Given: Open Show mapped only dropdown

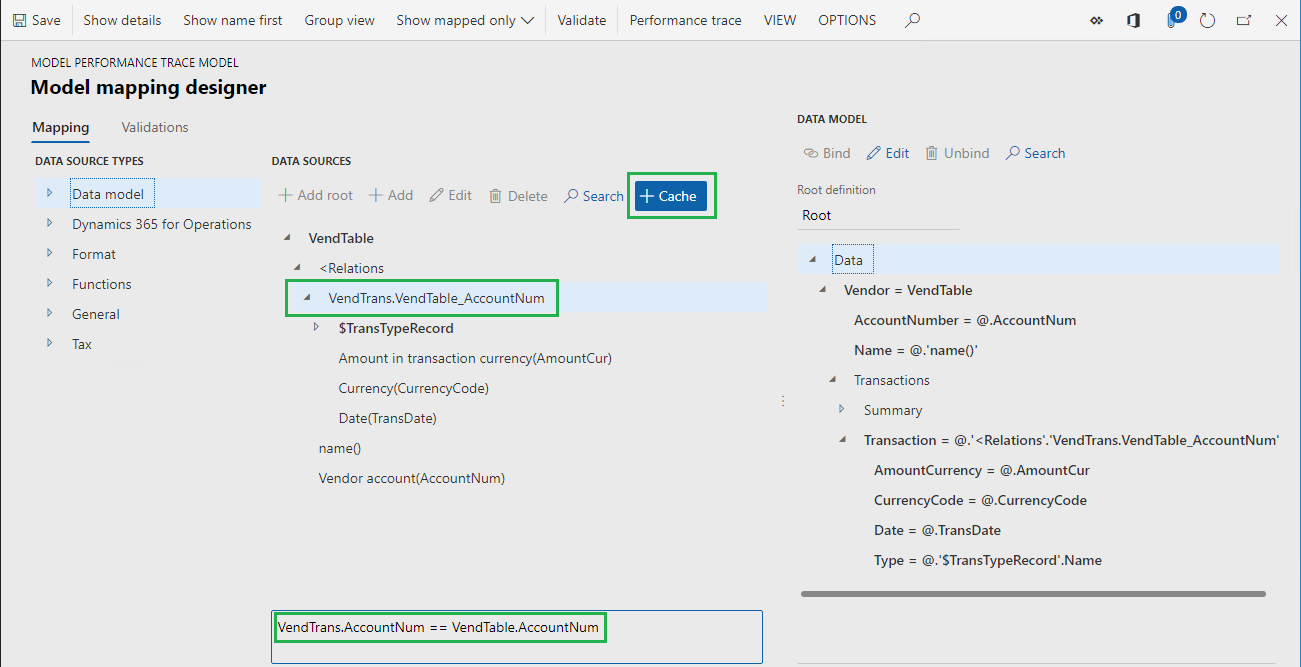Looking at the screenshot, I should [465, 20].
